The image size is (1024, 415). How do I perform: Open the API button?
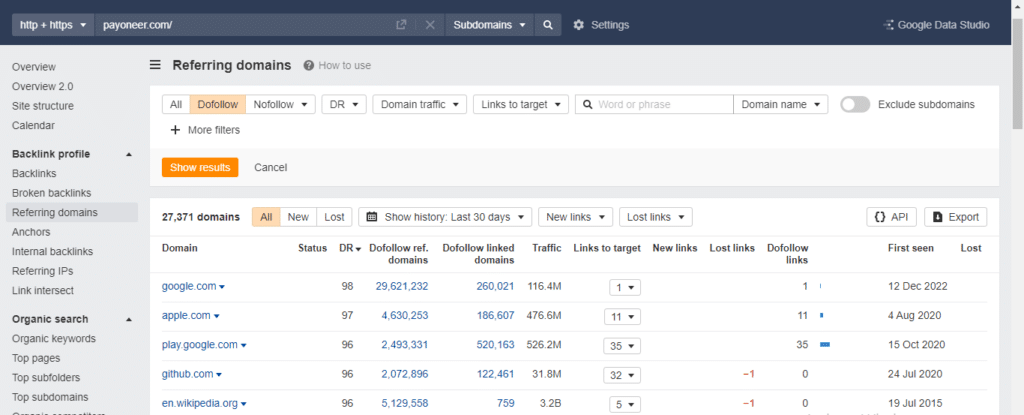pos(891,217)
